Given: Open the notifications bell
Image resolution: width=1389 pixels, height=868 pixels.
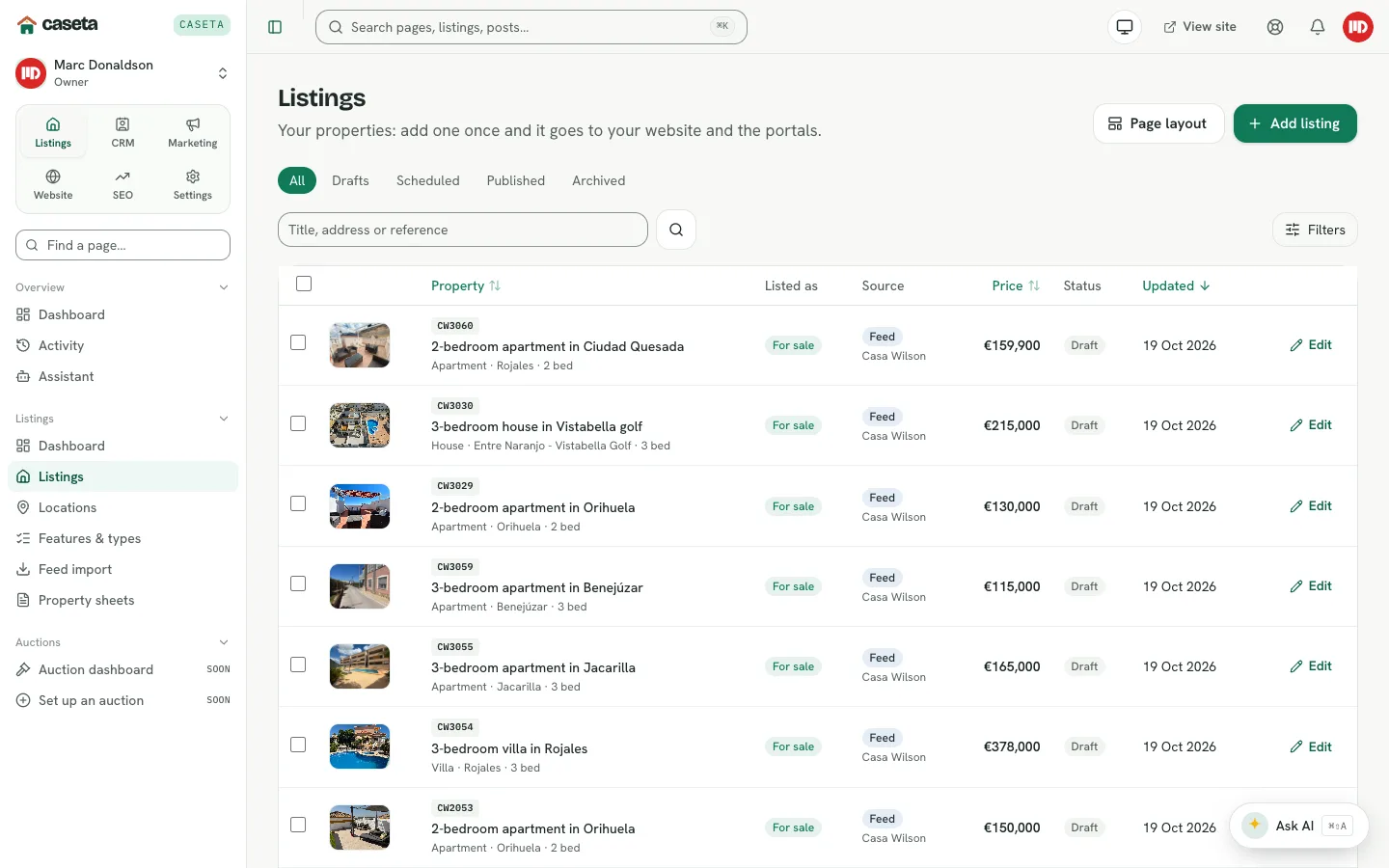Looking at the screenshot, I should [1318, 27].
